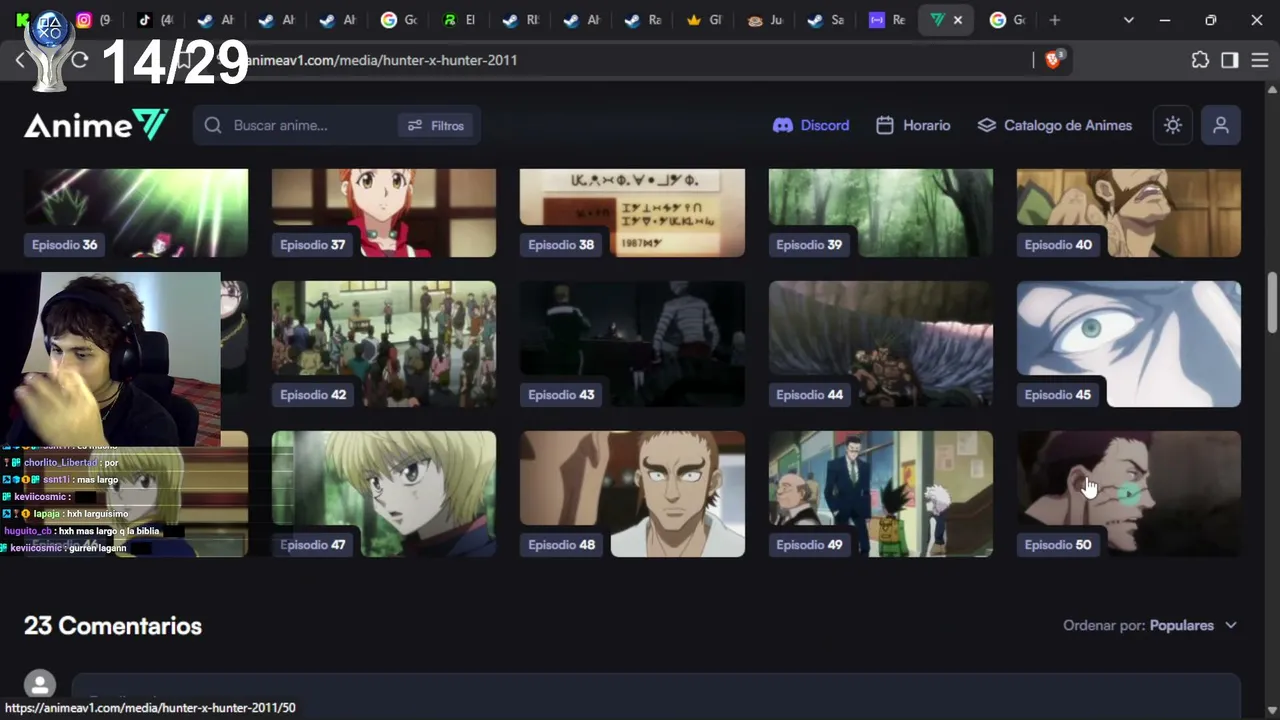This screenshot has height=720, width=1280.
Task: Switch to the Steam tab labeled Sa
Action: pyautogui.click(x=826, y=20)
